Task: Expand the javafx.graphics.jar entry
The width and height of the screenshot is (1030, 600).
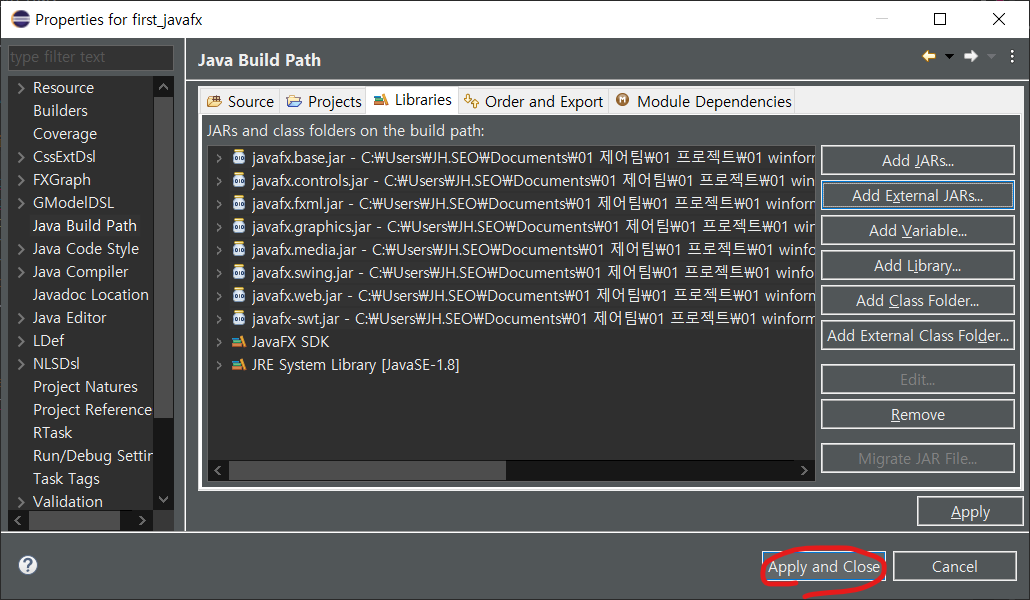Action: point(219,227)
